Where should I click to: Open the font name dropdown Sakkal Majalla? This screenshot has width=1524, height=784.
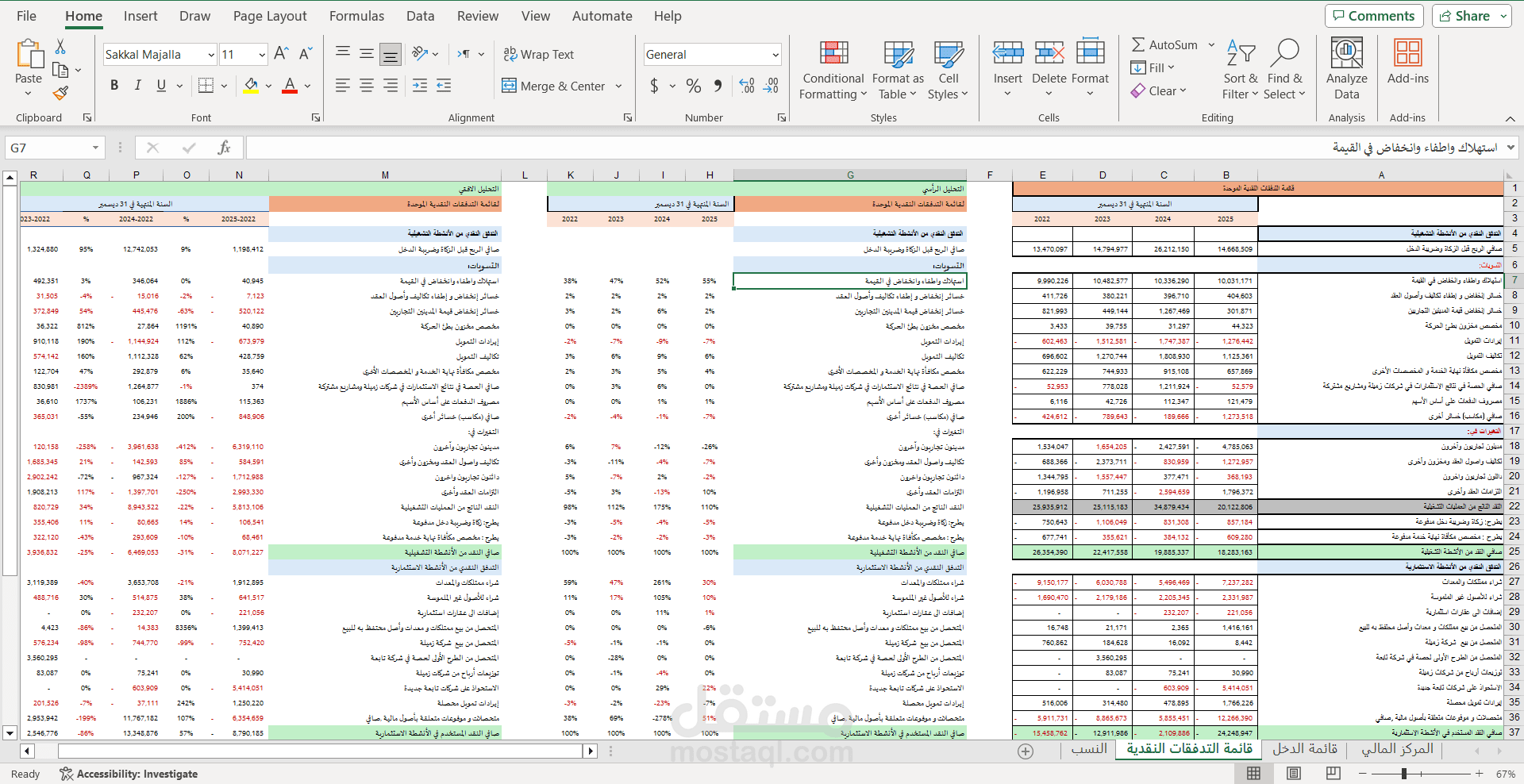pos(211,55)
